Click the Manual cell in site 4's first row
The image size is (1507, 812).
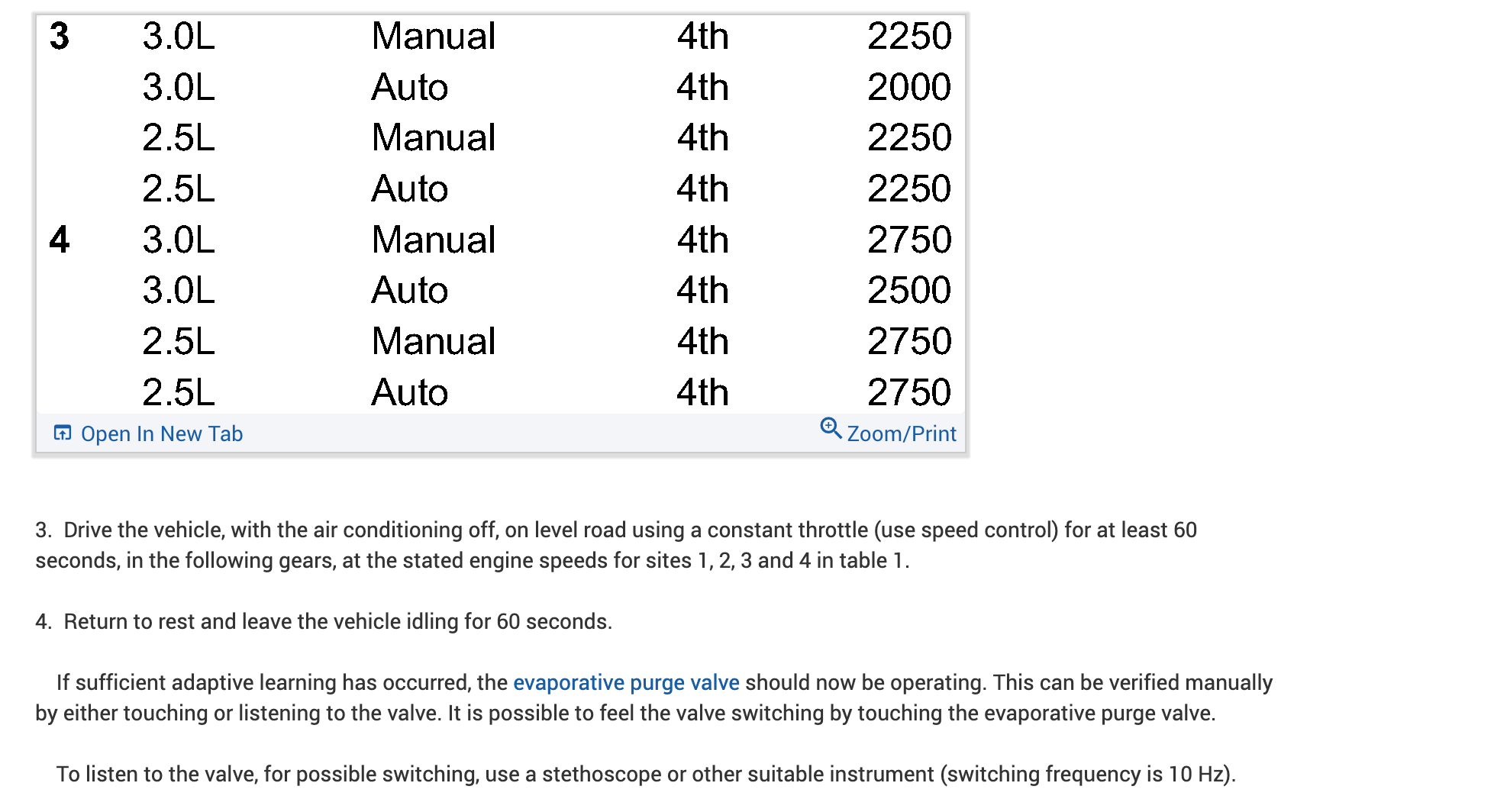[x=434, y=240]
